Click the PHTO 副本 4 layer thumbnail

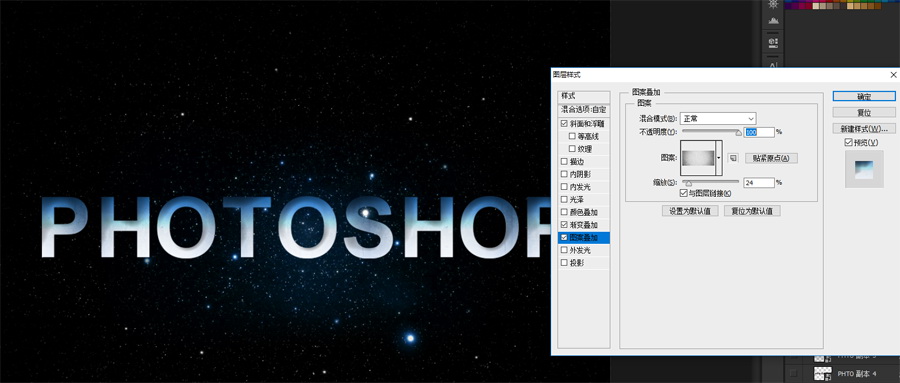(x=823, y=374)
